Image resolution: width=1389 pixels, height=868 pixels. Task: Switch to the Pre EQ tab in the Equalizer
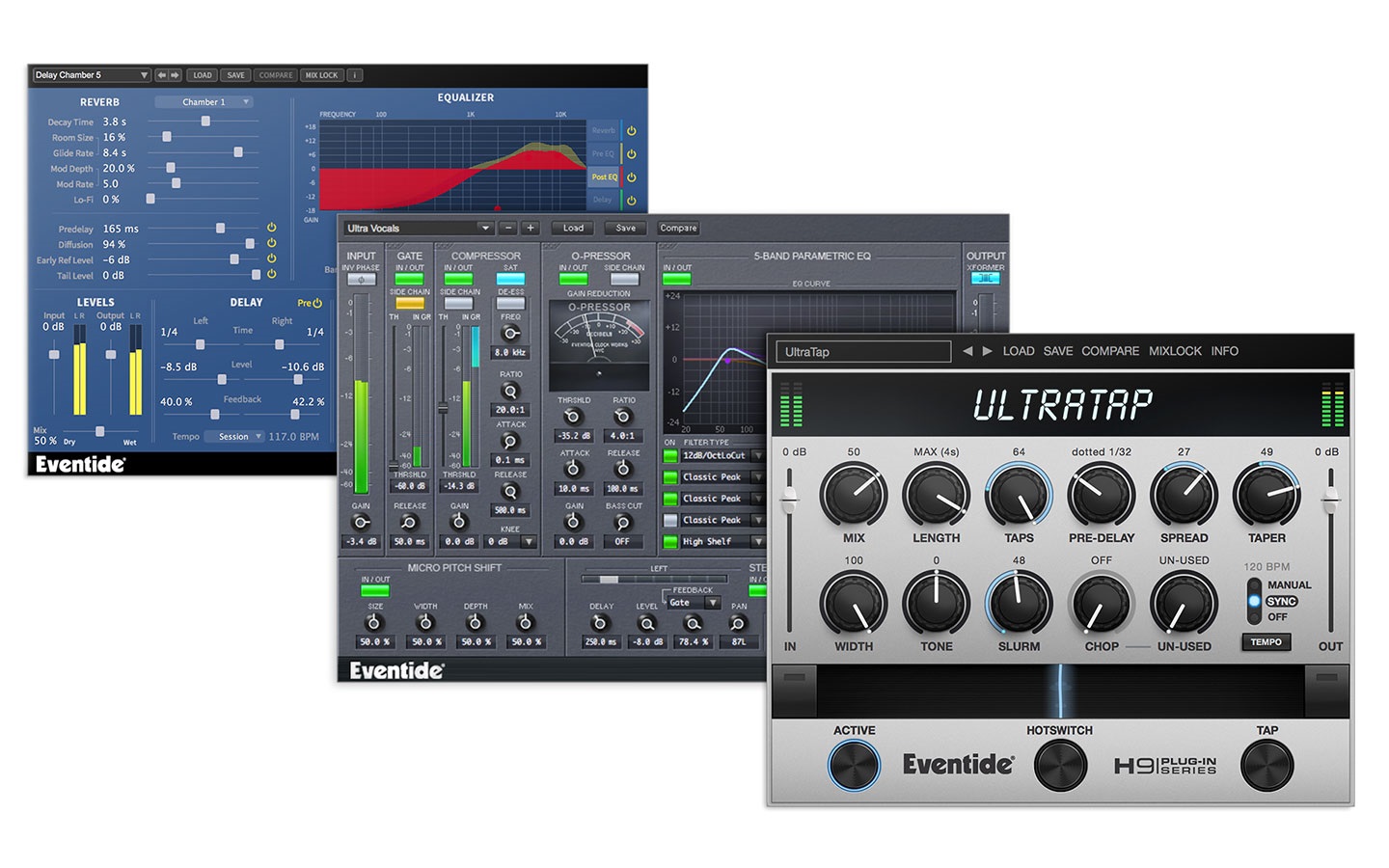click(602, 153)
